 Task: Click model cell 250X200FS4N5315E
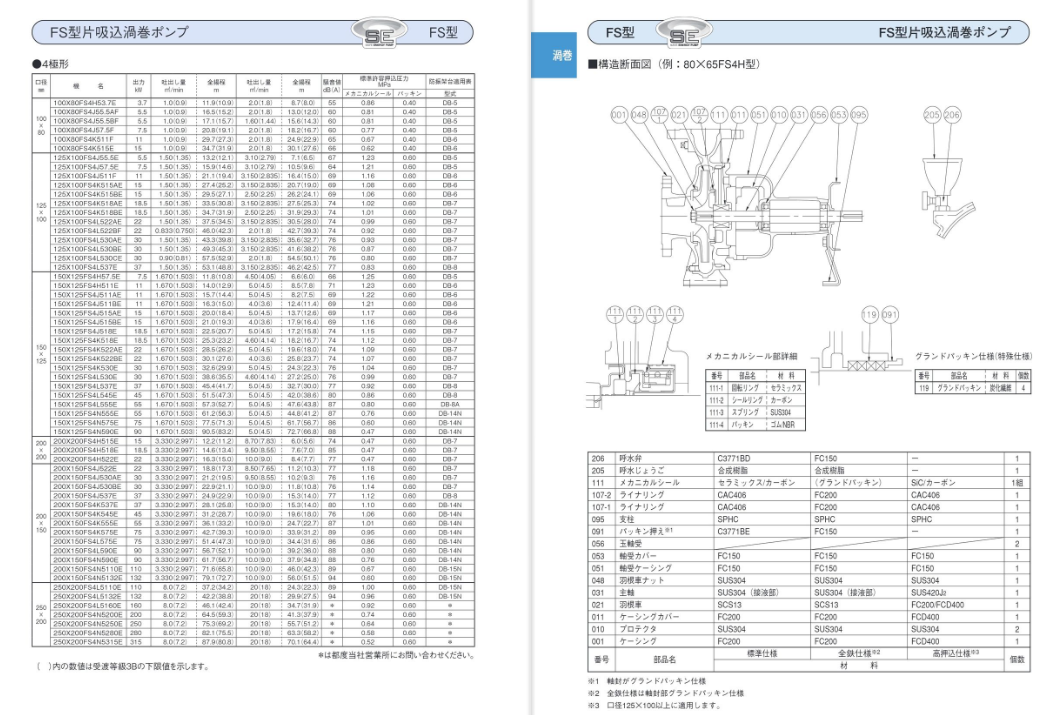(x=87, y=641)
